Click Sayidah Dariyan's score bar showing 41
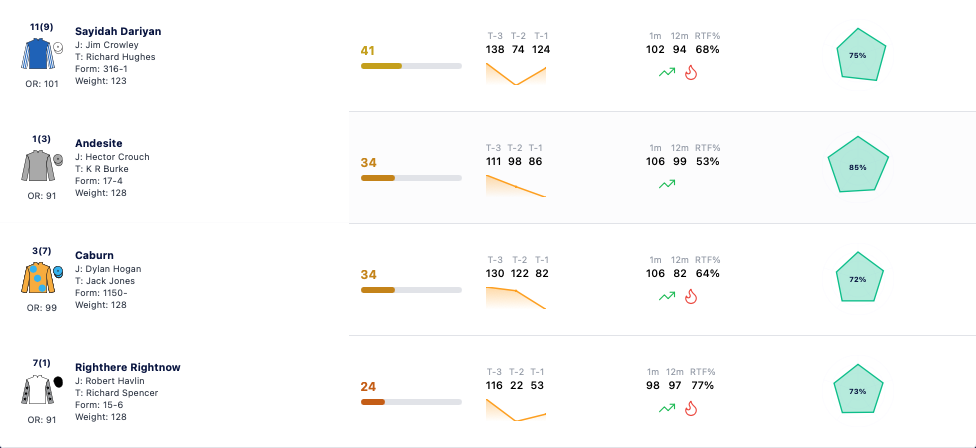976x448 pixels. point(411,65)
